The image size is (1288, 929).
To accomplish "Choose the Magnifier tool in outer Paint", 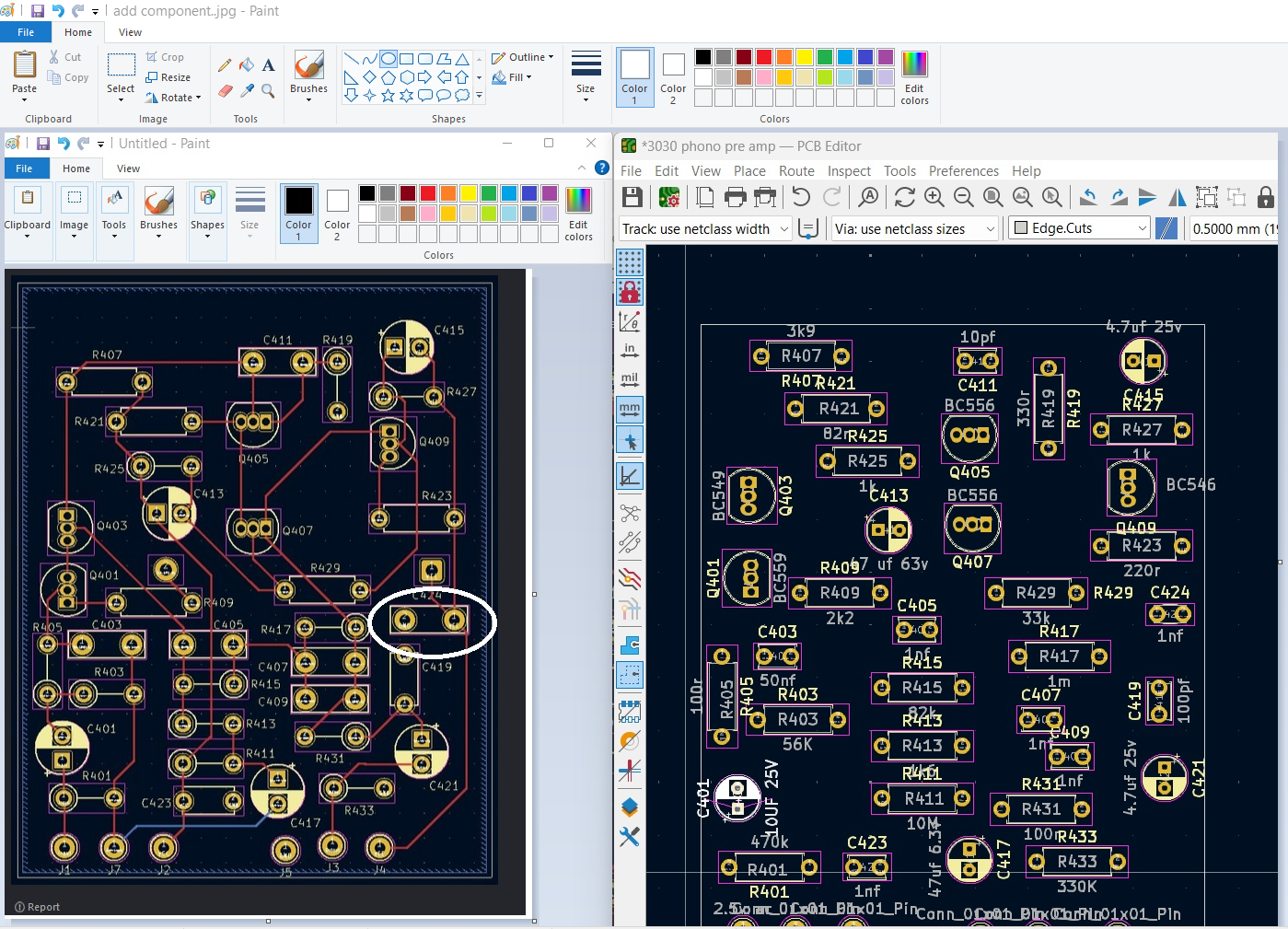I will point(268,90).
